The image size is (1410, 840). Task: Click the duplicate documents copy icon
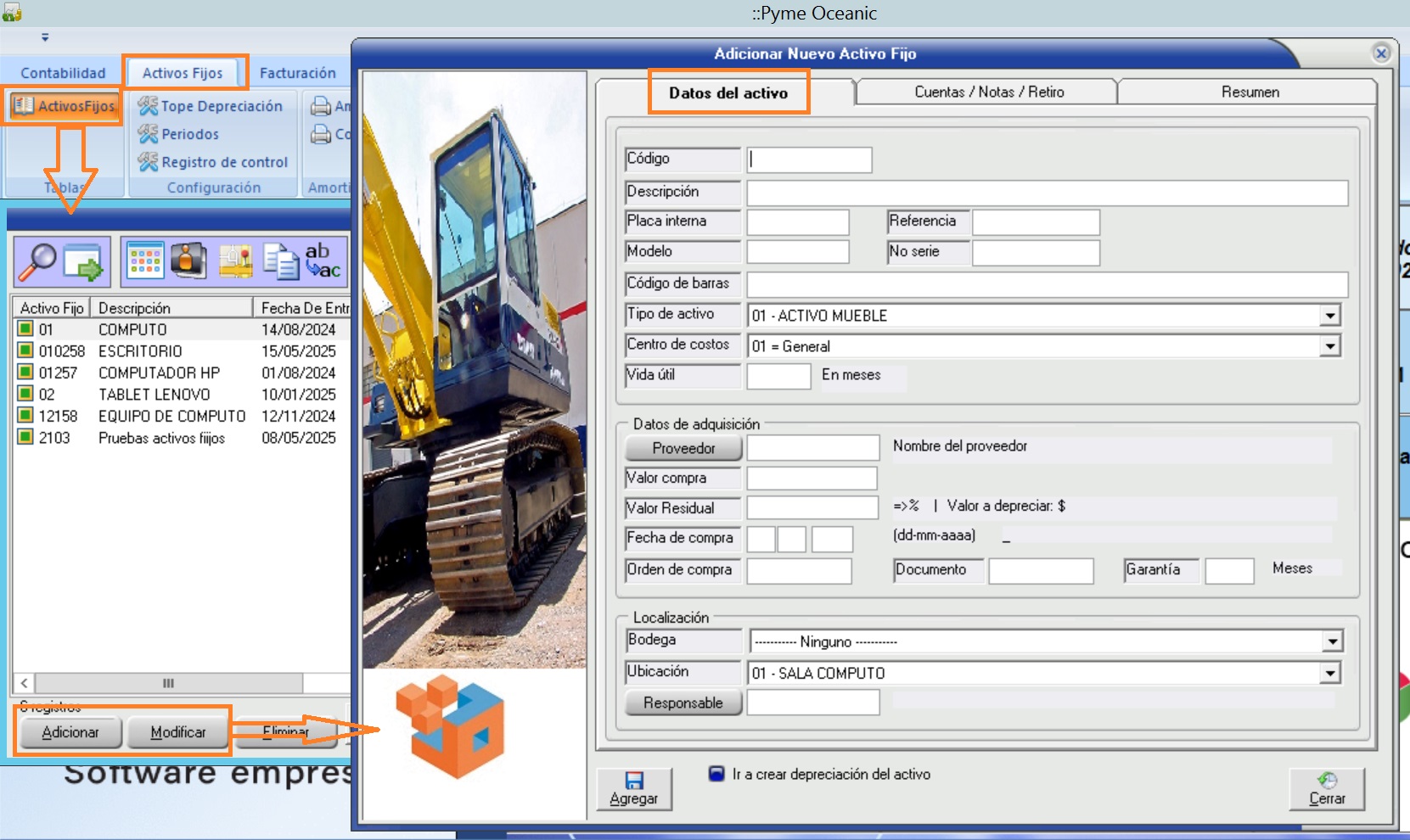(279, 260)
